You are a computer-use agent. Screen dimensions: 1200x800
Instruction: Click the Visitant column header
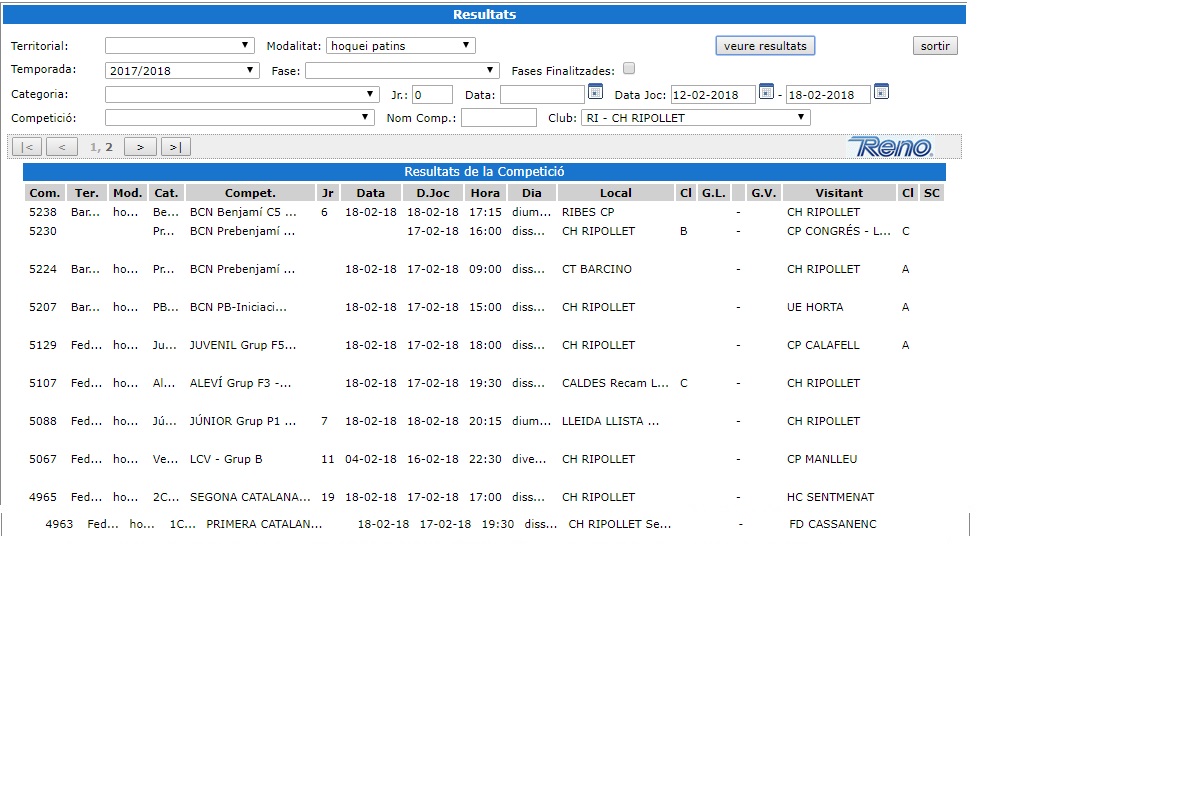pos(838,193)
